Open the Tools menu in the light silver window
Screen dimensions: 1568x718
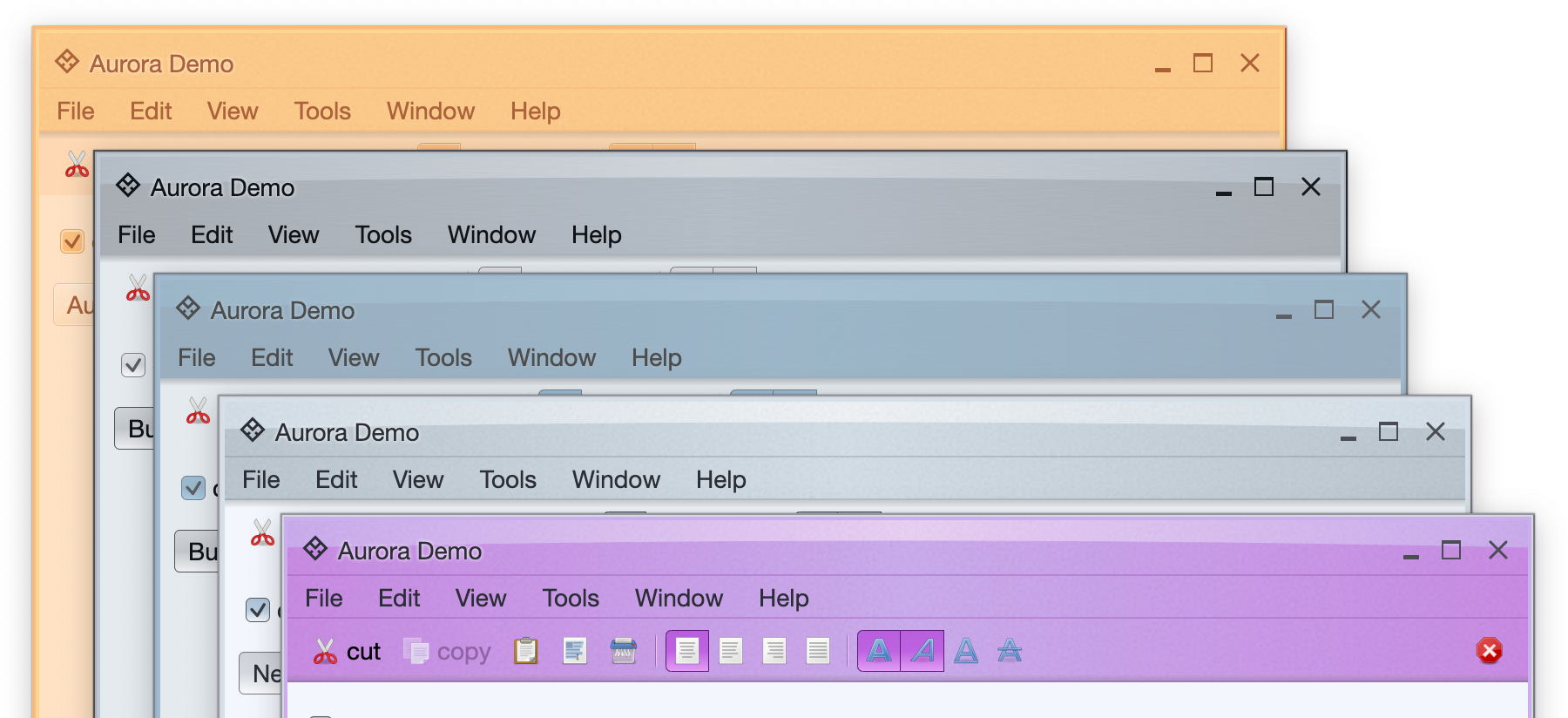[508, 479]
